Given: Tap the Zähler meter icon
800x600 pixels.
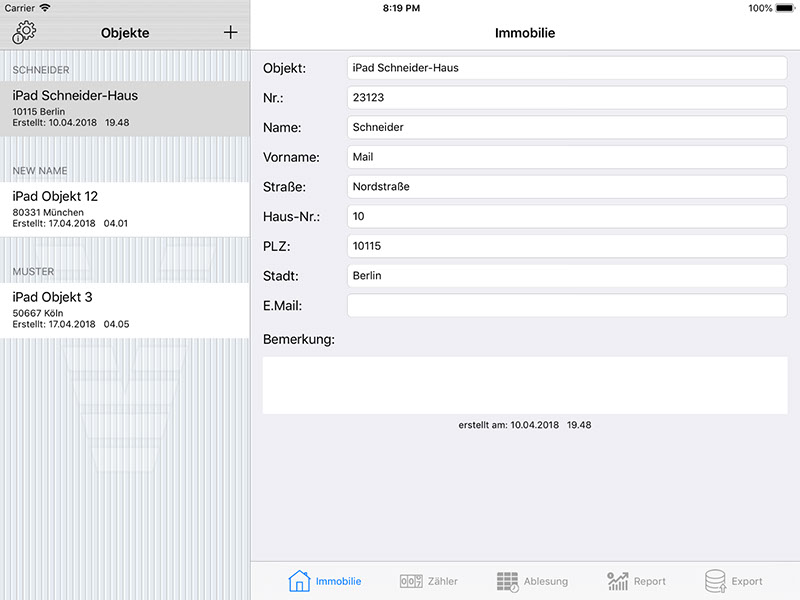Looking at the screenshot, I should (x=411, y=581).
